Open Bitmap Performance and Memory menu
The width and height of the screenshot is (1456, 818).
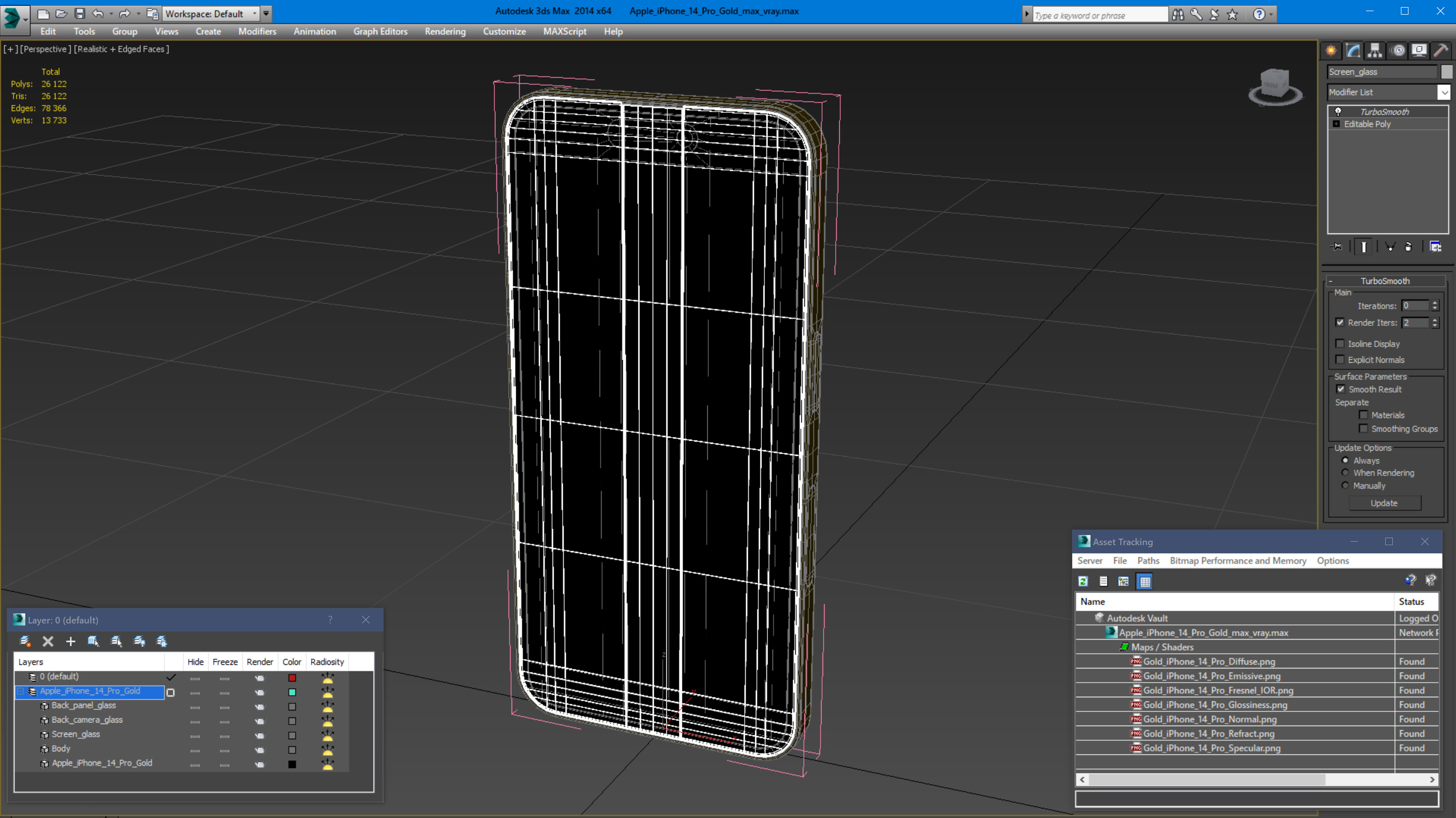tap(1238, 560)
